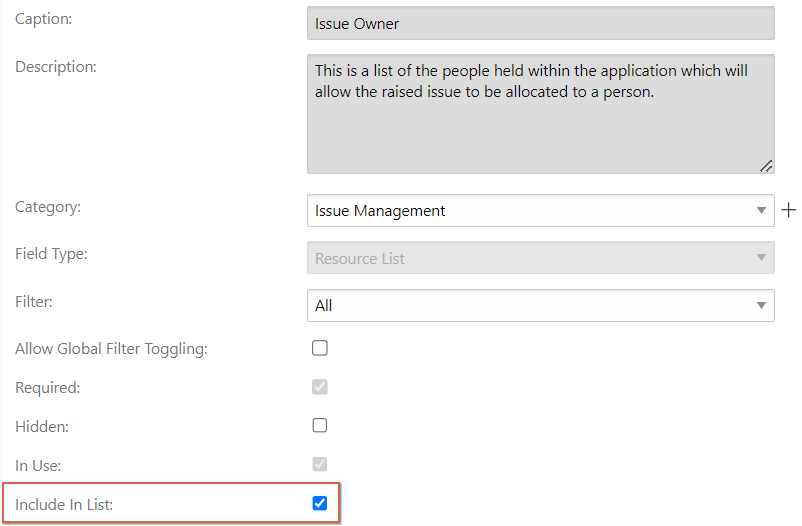Toggle the Required checkbox
This screenshot has width=802, height=526.
click(320, 387)
